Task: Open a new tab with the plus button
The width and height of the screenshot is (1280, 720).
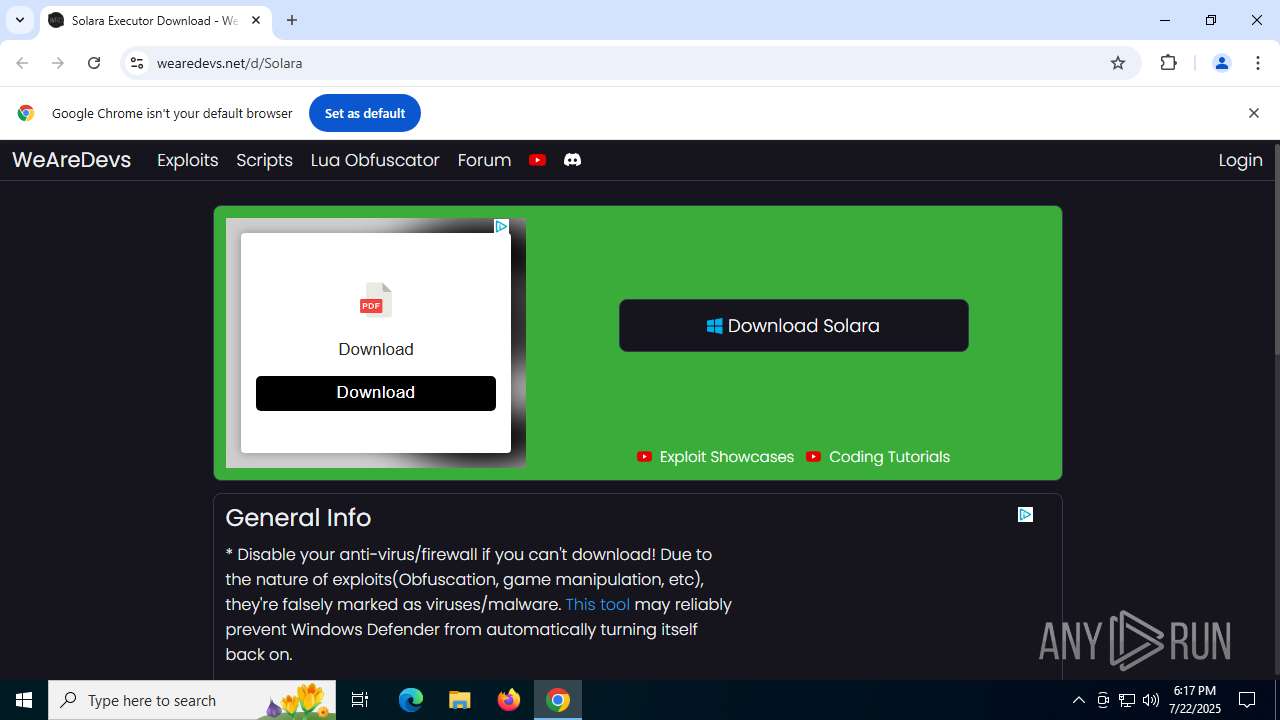Action: pyautogui.click(x=292, y=20)
